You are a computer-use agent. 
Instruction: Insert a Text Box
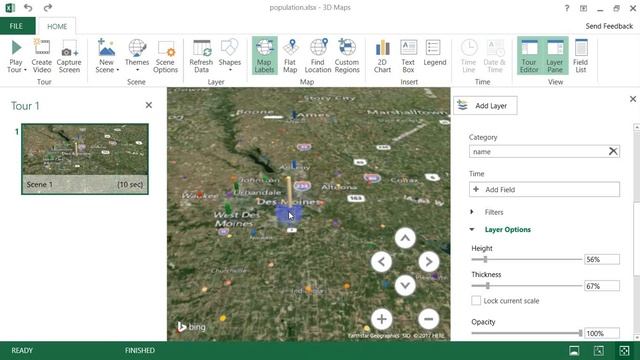coord(408,56)
